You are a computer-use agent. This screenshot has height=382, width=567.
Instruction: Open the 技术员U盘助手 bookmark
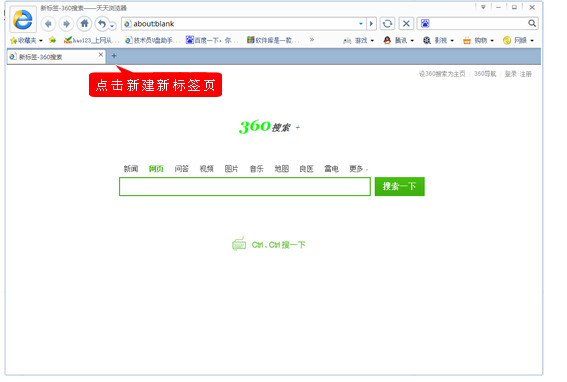(x=152, y=40)
